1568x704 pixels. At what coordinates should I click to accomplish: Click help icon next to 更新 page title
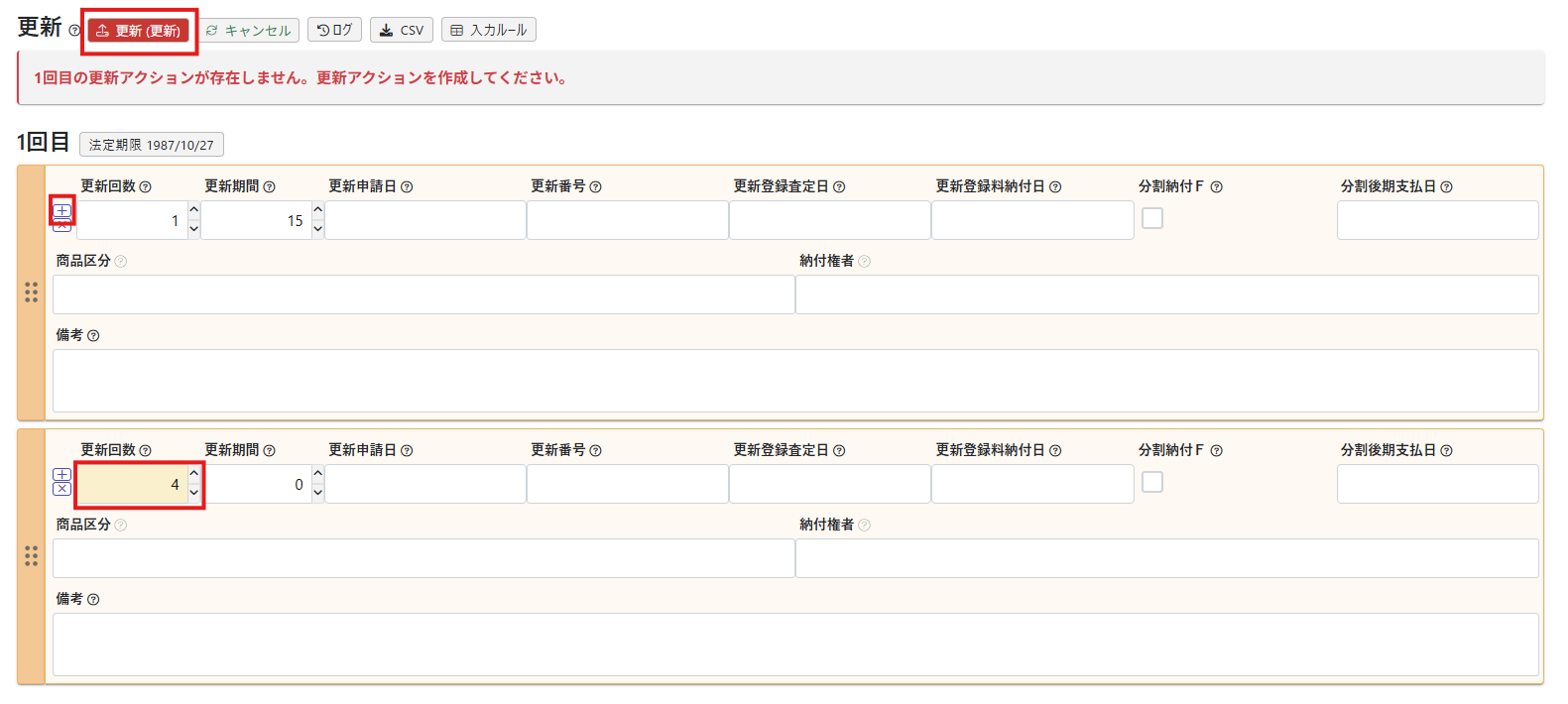point(74,31)
